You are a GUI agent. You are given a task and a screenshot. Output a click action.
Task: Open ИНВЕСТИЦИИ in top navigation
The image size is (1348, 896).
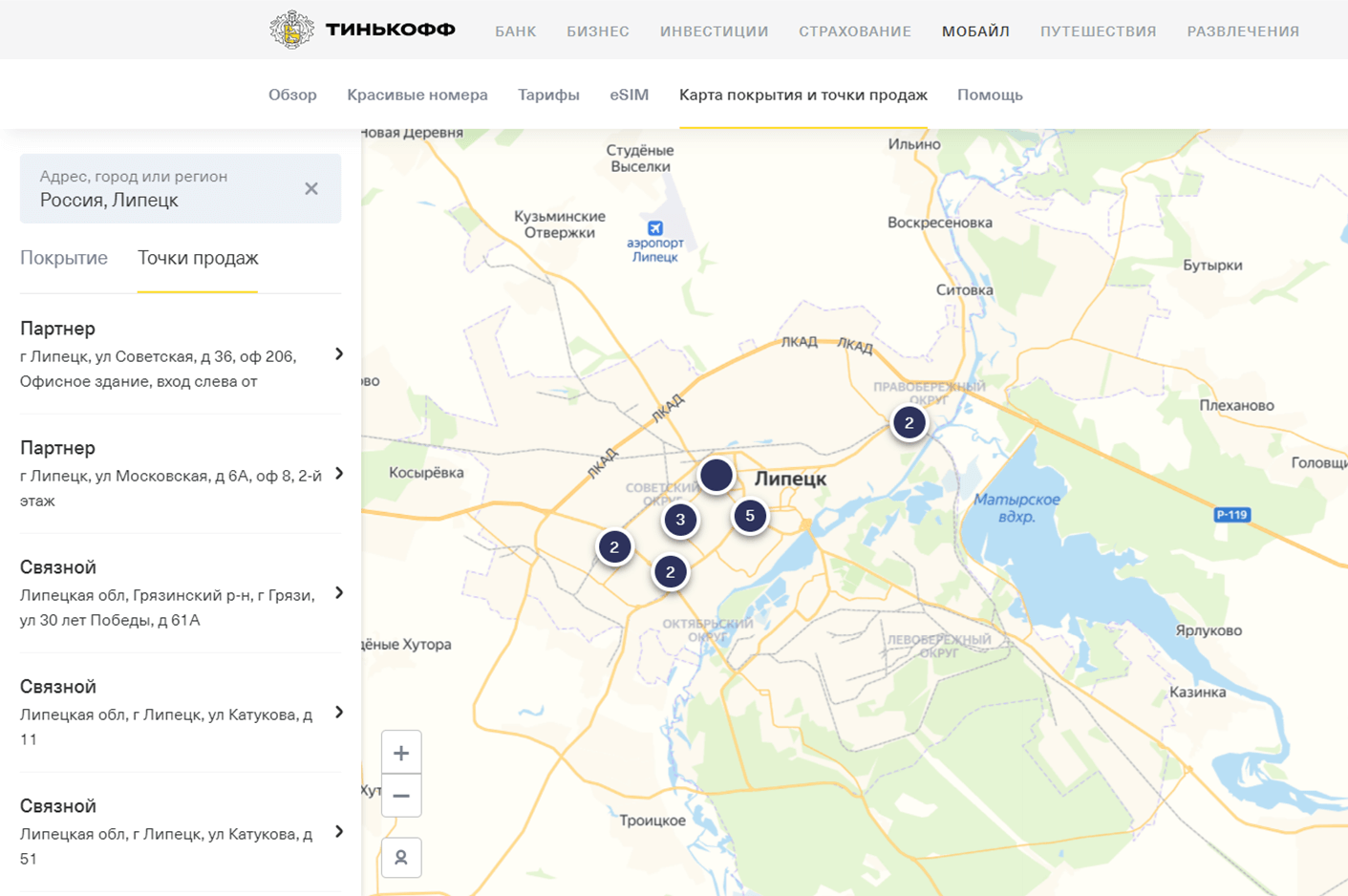click(715, 32)
